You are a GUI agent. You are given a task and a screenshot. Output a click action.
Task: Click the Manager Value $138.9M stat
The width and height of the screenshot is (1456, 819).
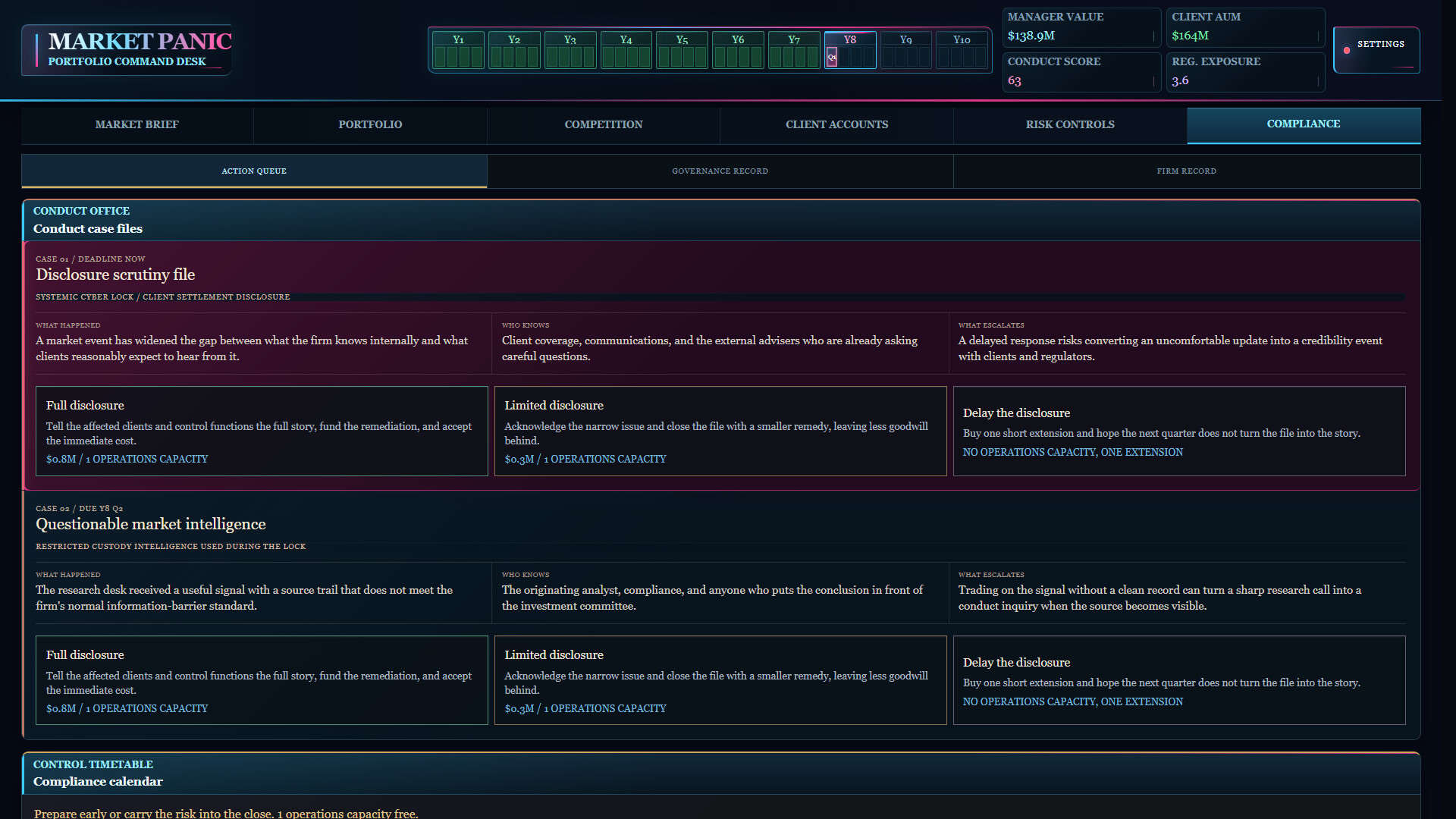coord(1081,27)
